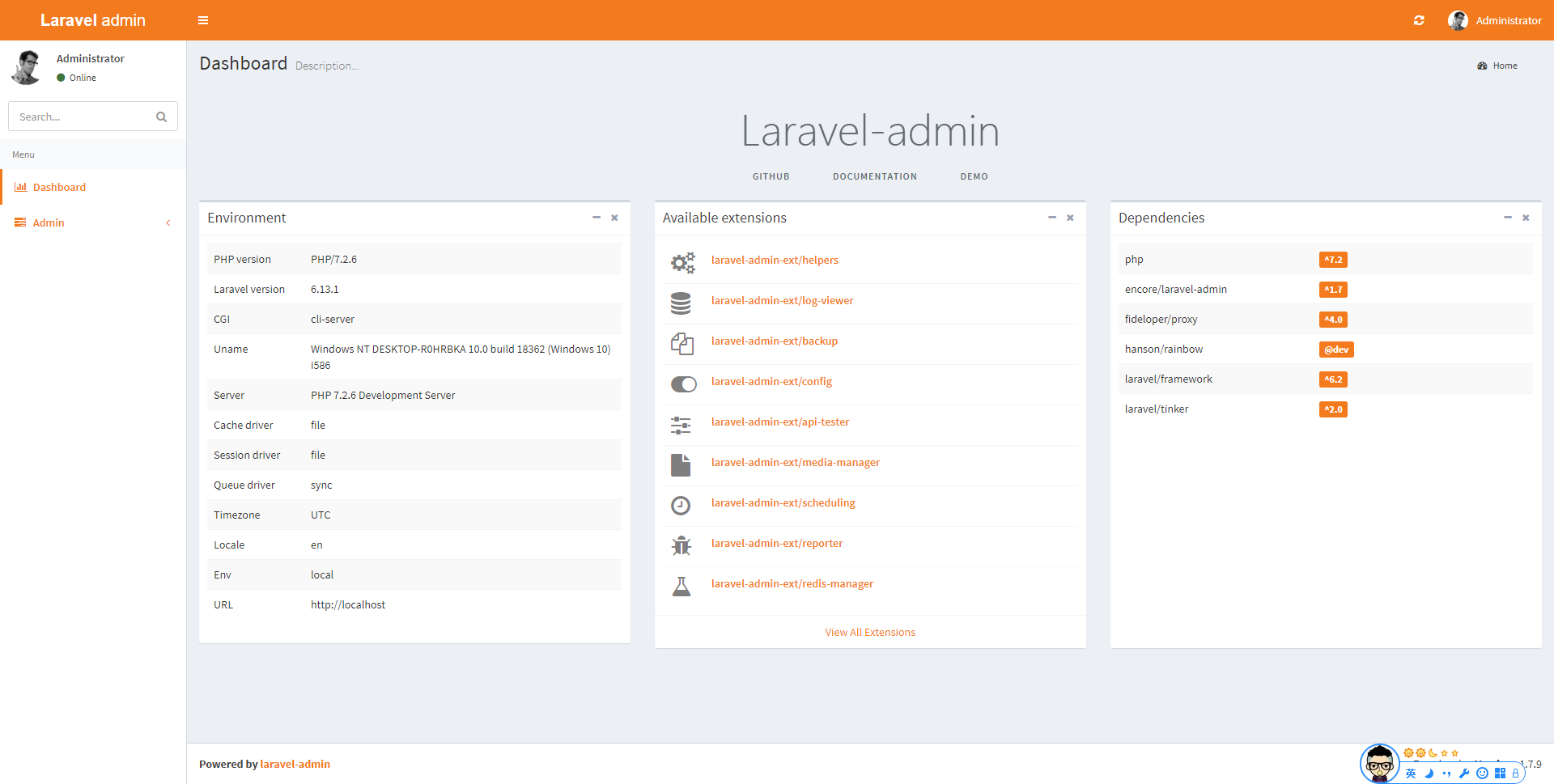Viewport: 1554px width, 784px height.
Task: Click the ^1.7 badge for encore/laravel-admin
Action: 1333,290
